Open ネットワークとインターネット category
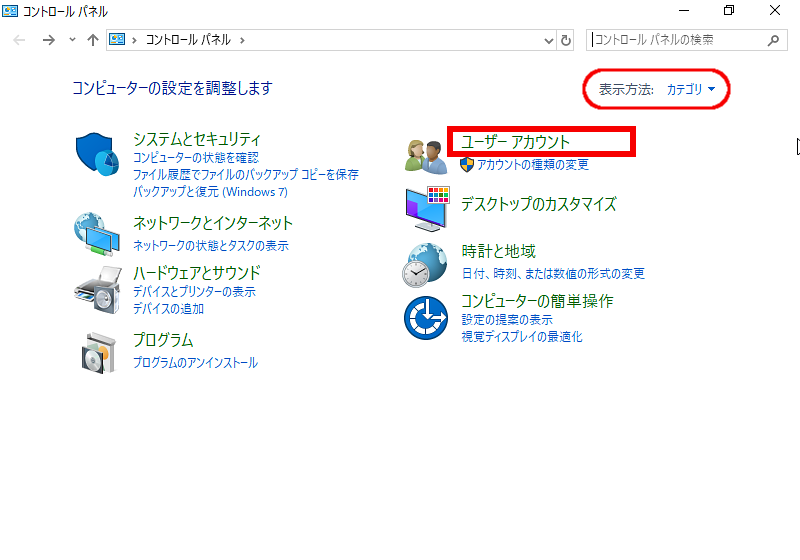This screenshot has height=560, width=800. click(213, 223)
